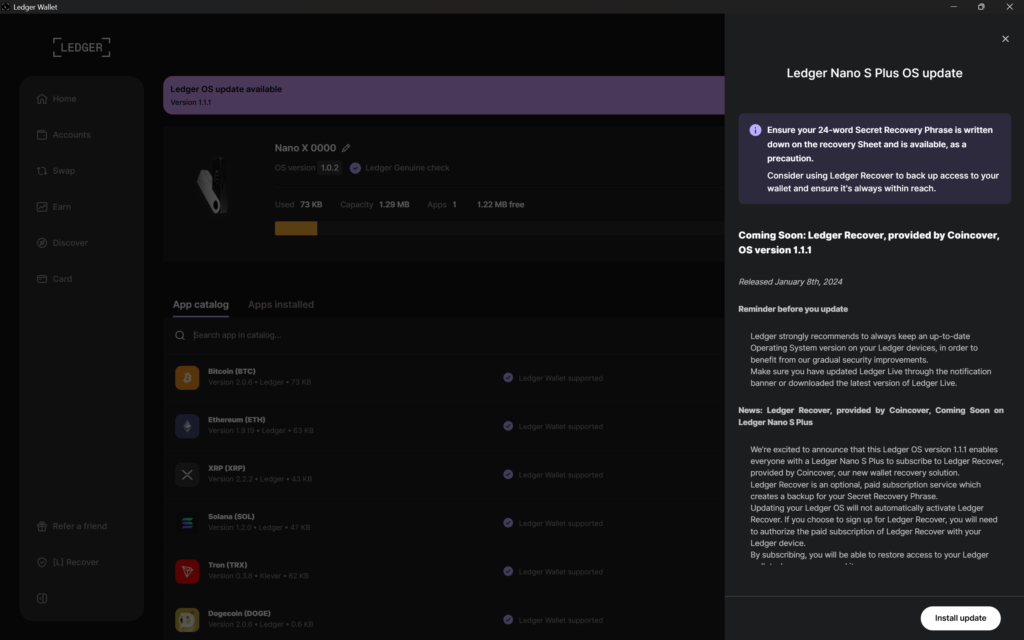Click the Install update button
The width and height of the screenshot is (1024, 640).
tap(960, 618)
